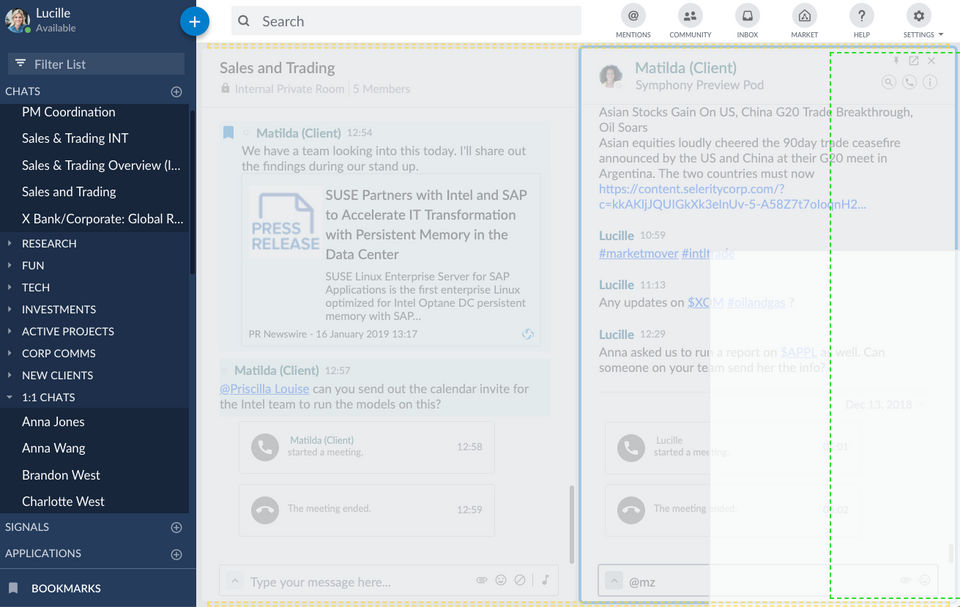
Task: Click the Type your message here field
Action: point(320,582)
